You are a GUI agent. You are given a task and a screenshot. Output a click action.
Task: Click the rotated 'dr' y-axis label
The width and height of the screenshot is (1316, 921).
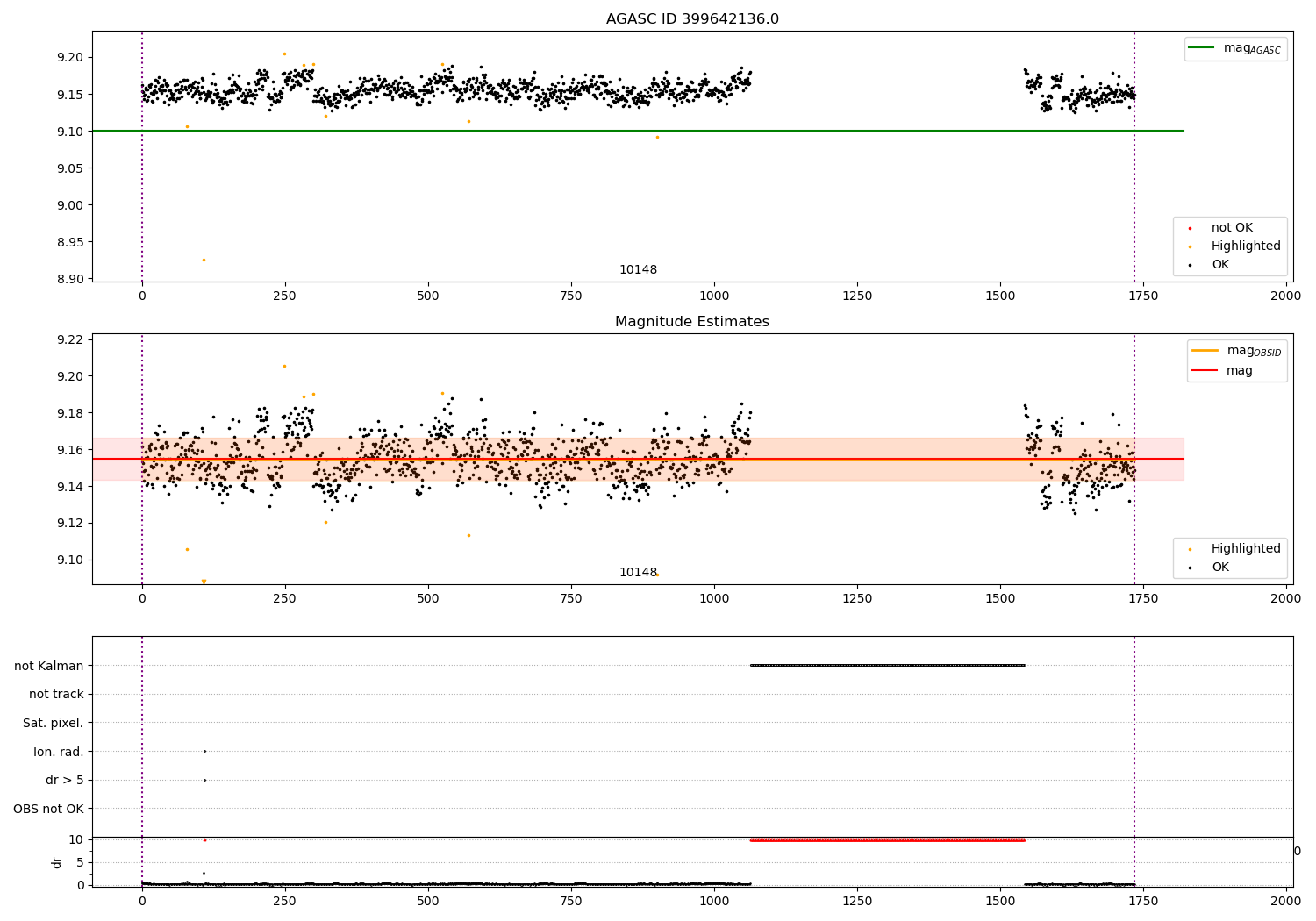pyautogui.click(x=57, y=862)
